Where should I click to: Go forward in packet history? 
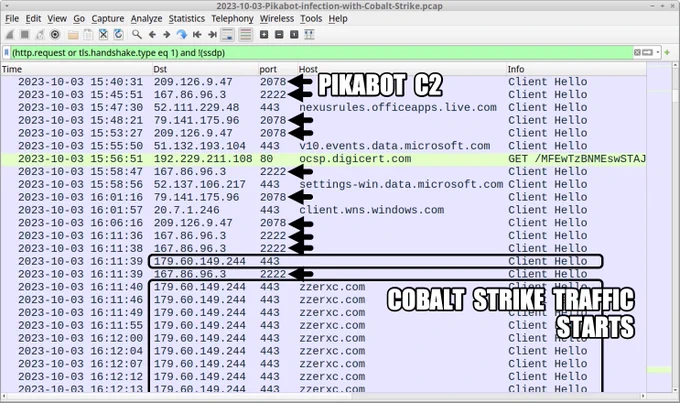pyautogui.click(x=167, y=35)
